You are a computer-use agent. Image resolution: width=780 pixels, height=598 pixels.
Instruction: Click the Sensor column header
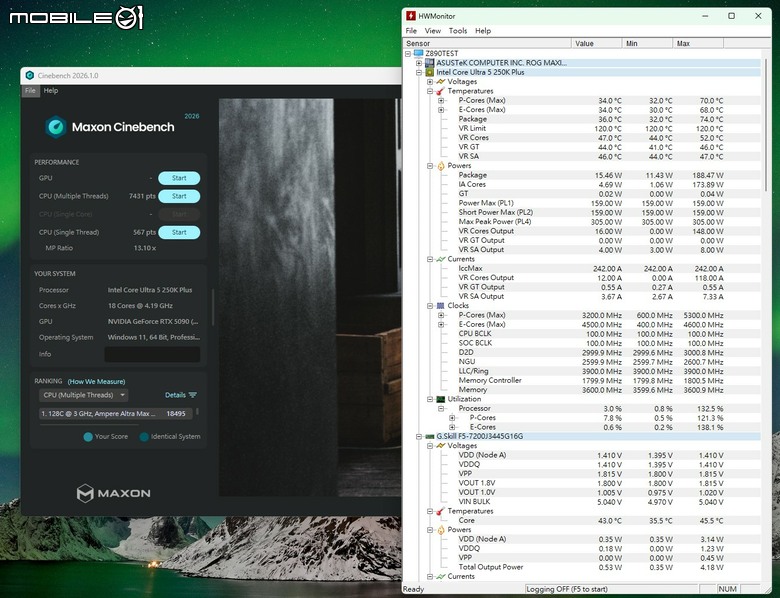tap(488, 44)
